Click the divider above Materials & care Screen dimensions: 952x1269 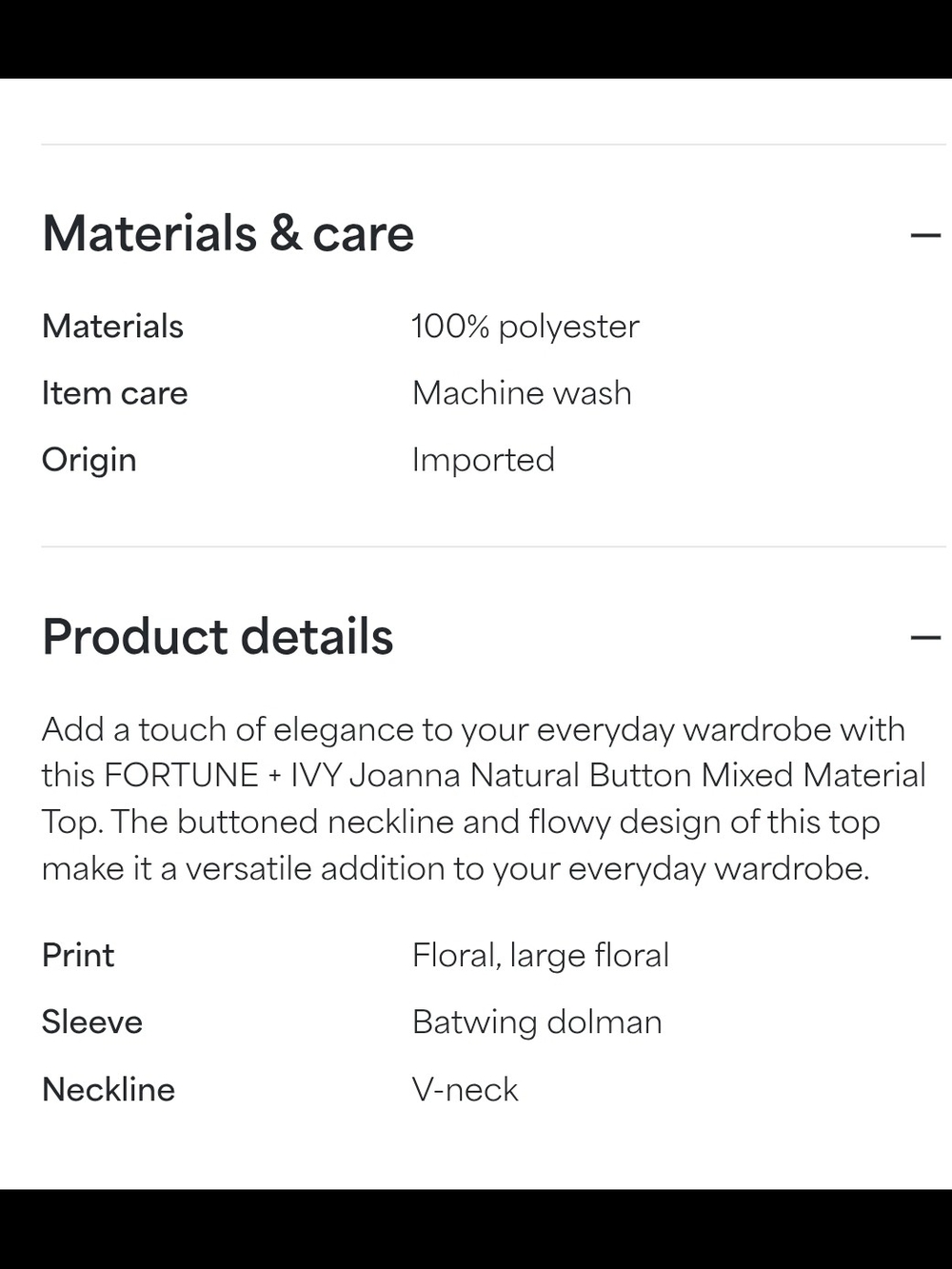(494, 145)
